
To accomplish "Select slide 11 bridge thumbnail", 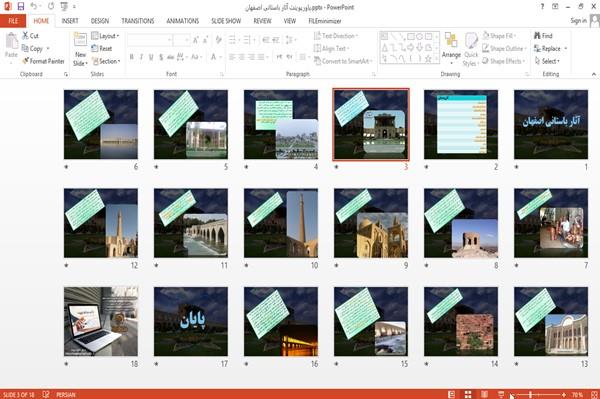I will coord(191,223).
